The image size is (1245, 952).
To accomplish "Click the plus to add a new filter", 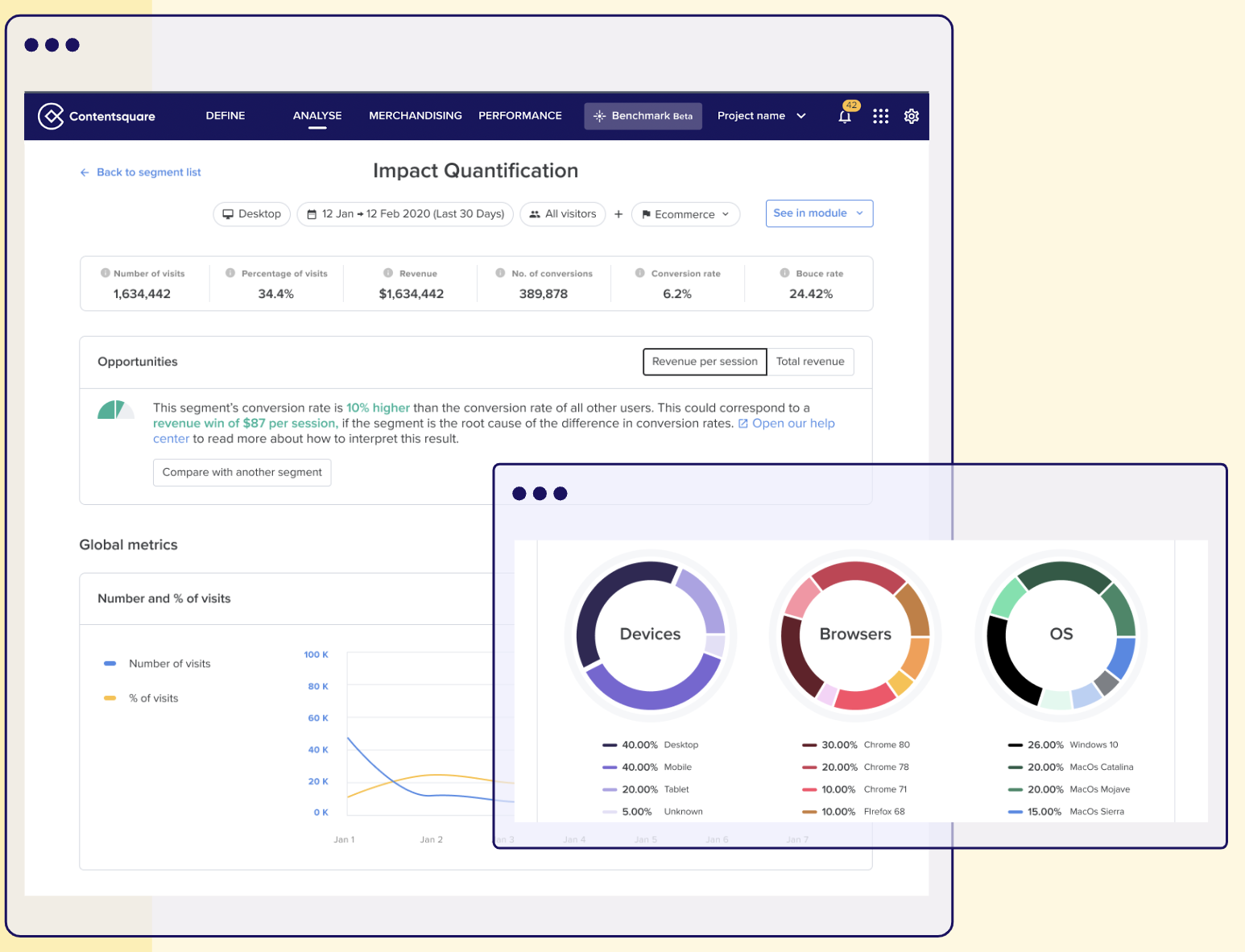I will pos(618,213).
